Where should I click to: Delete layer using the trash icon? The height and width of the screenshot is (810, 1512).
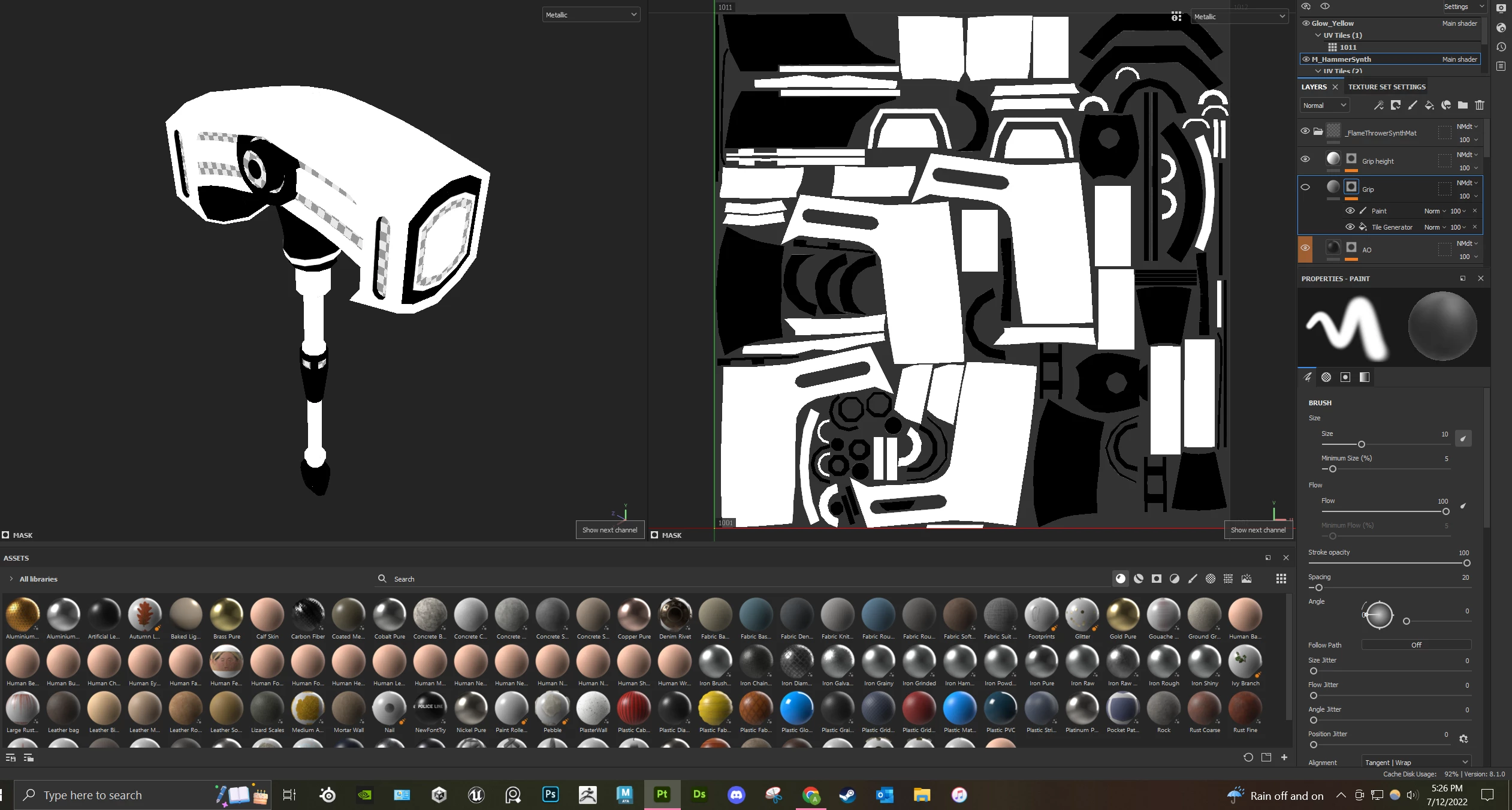tap(1480, 106)
